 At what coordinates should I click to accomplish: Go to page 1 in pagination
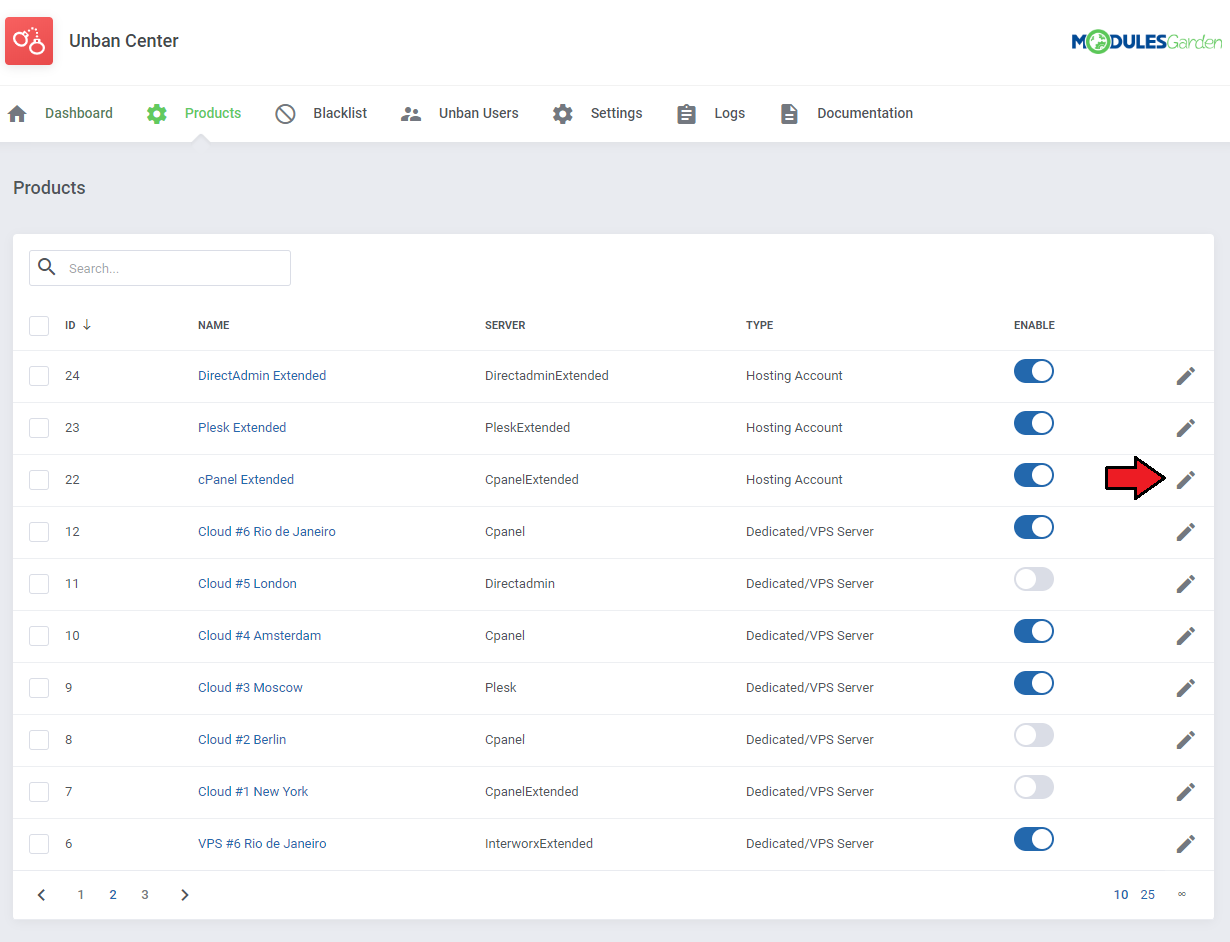click(81, 895)
